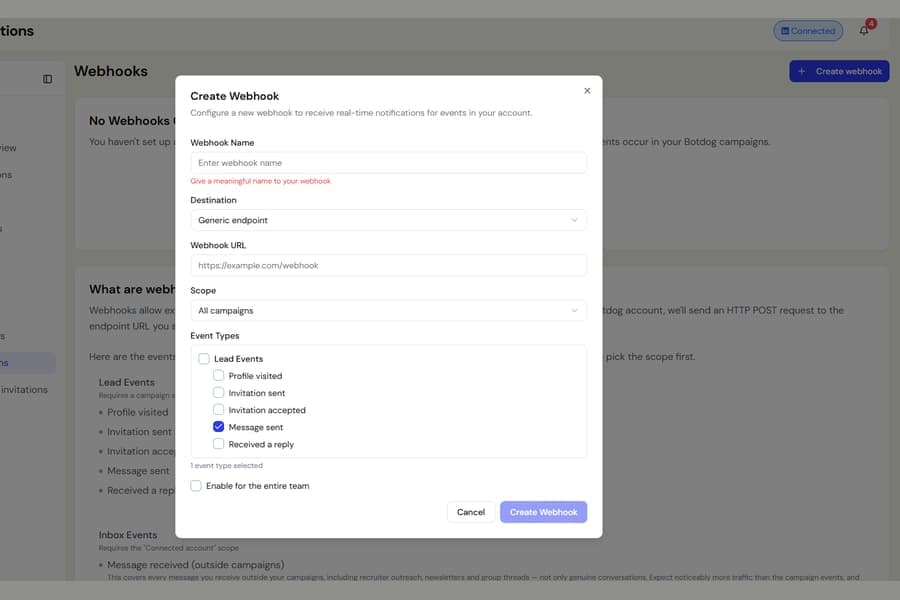Viewport: 900px width, 600px height.
Task: Check the Received a reply checkbox
Action: [219, 444]
